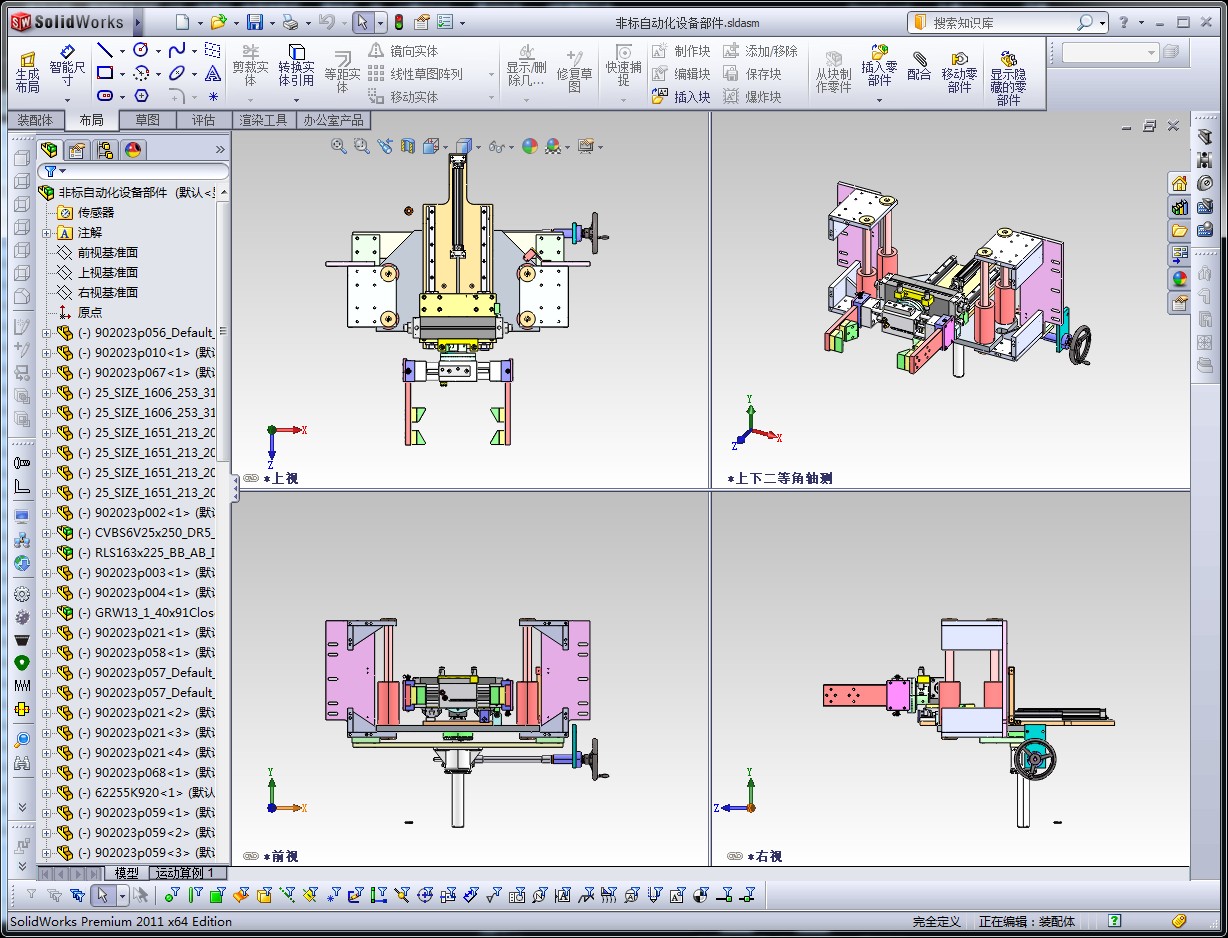Click the Save disk icon

255,22
